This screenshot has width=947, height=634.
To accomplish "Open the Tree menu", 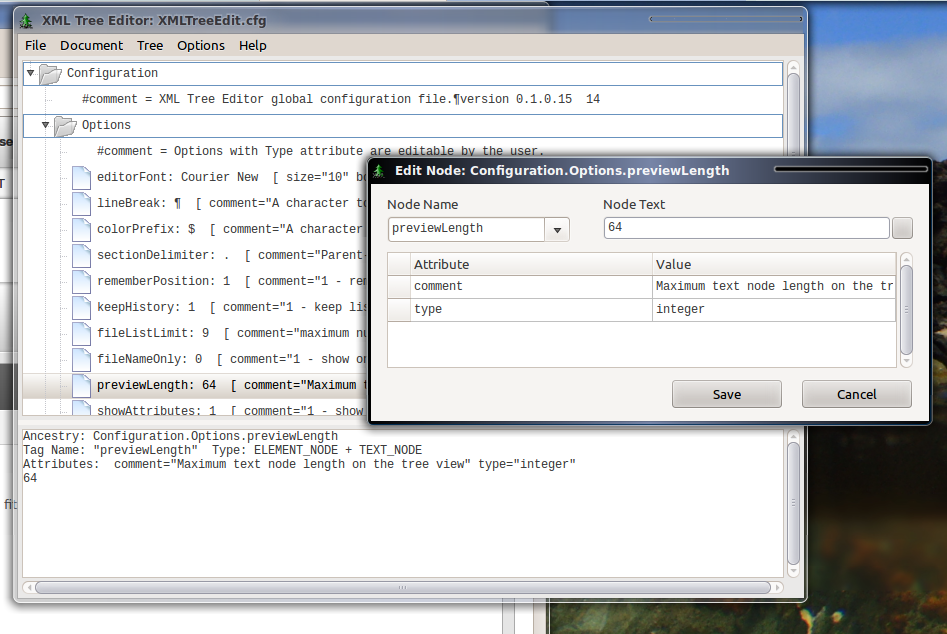I will click(x=150, y=45).
